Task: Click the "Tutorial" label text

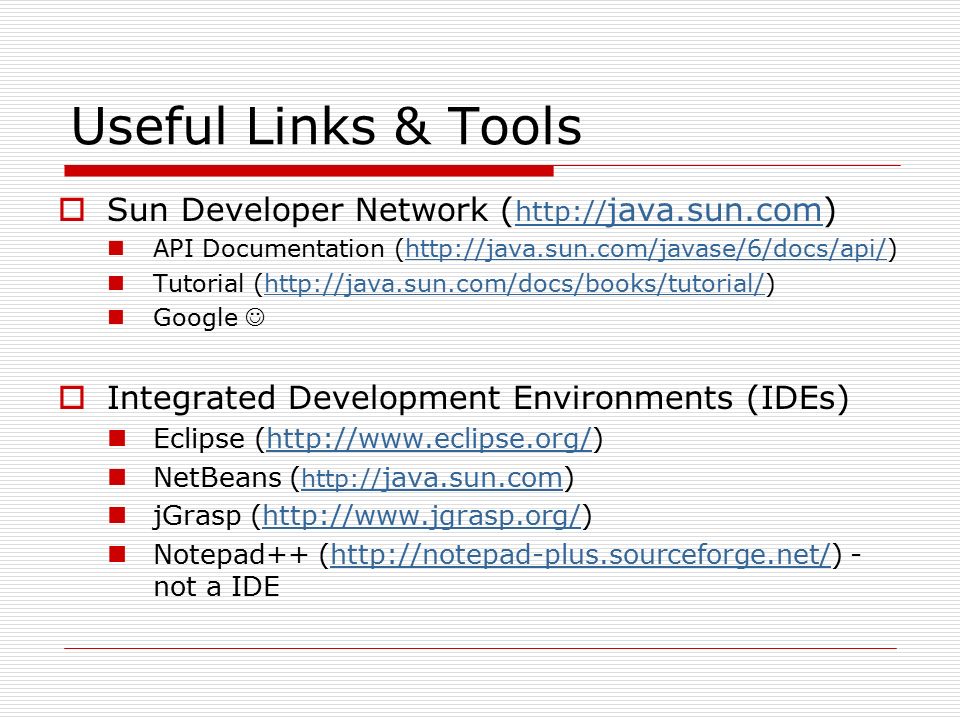Action: [198, 283]
